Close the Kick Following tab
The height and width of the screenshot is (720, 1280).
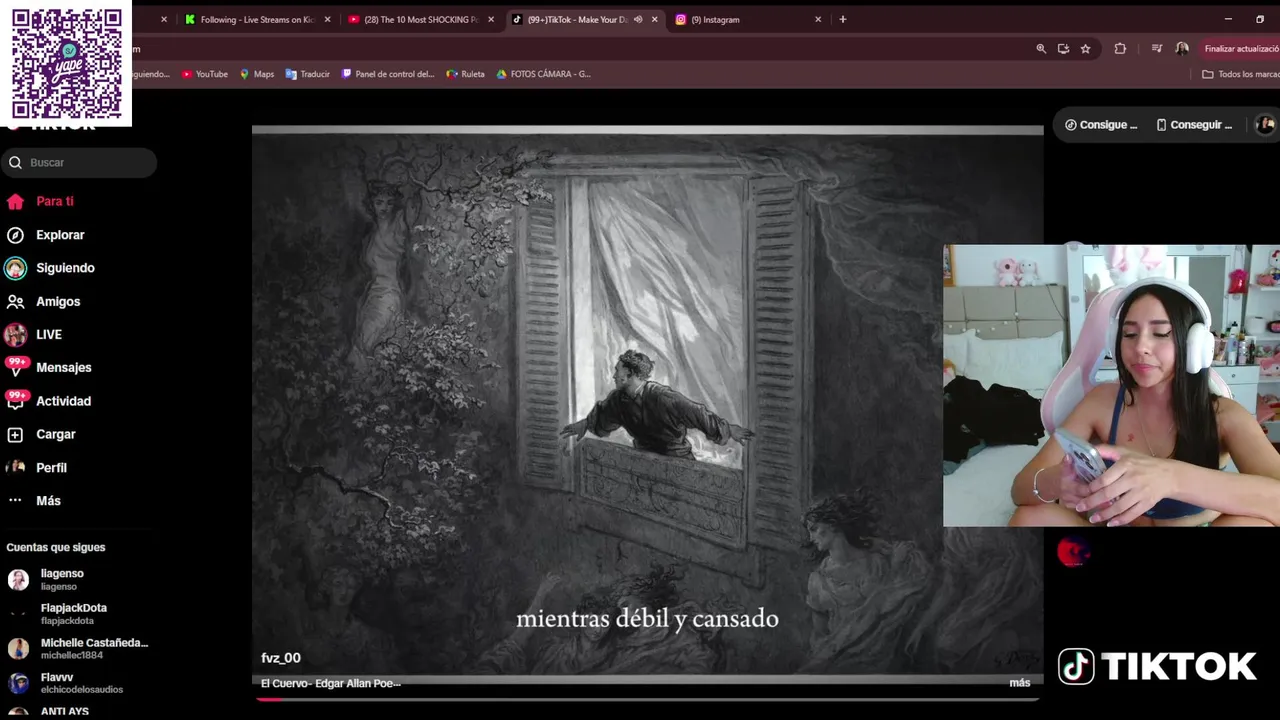click(x=327, y=19)
